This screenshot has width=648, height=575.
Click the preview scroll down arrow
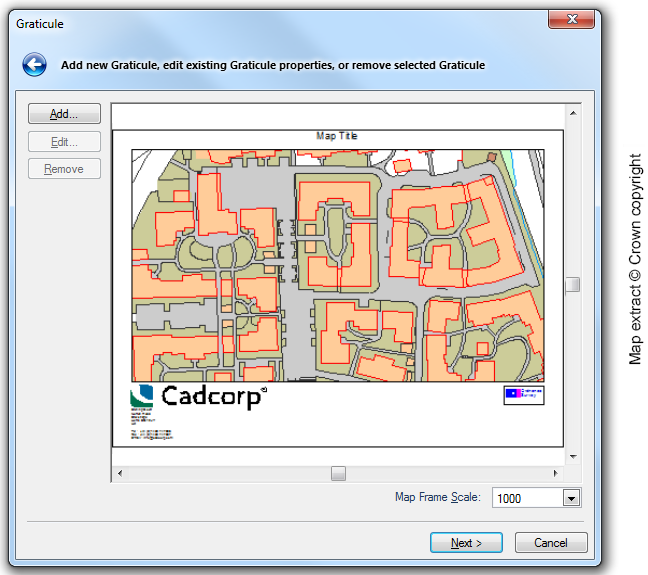573,457
